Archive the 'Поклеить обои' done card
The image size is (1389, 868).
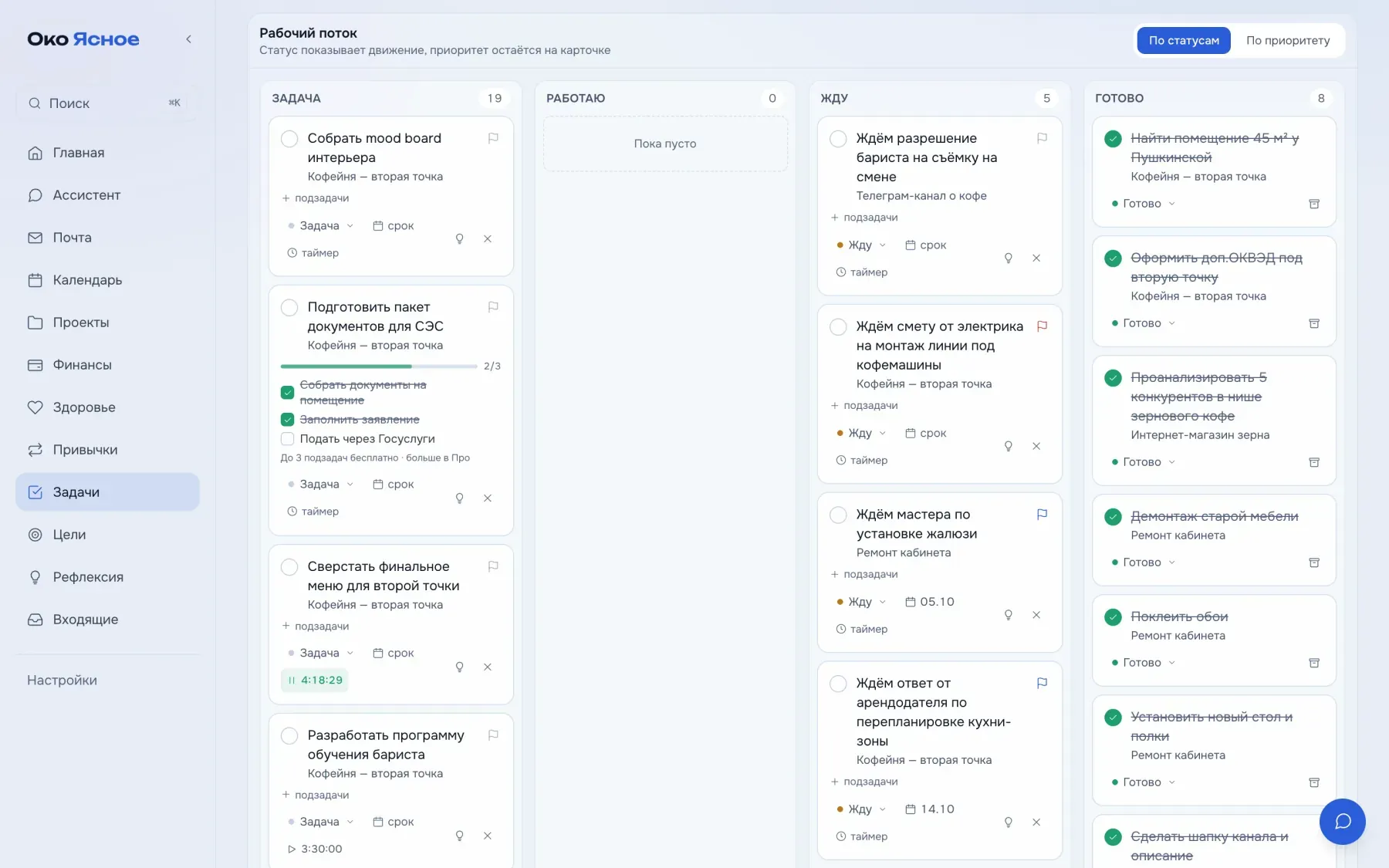click(1314, 663)
